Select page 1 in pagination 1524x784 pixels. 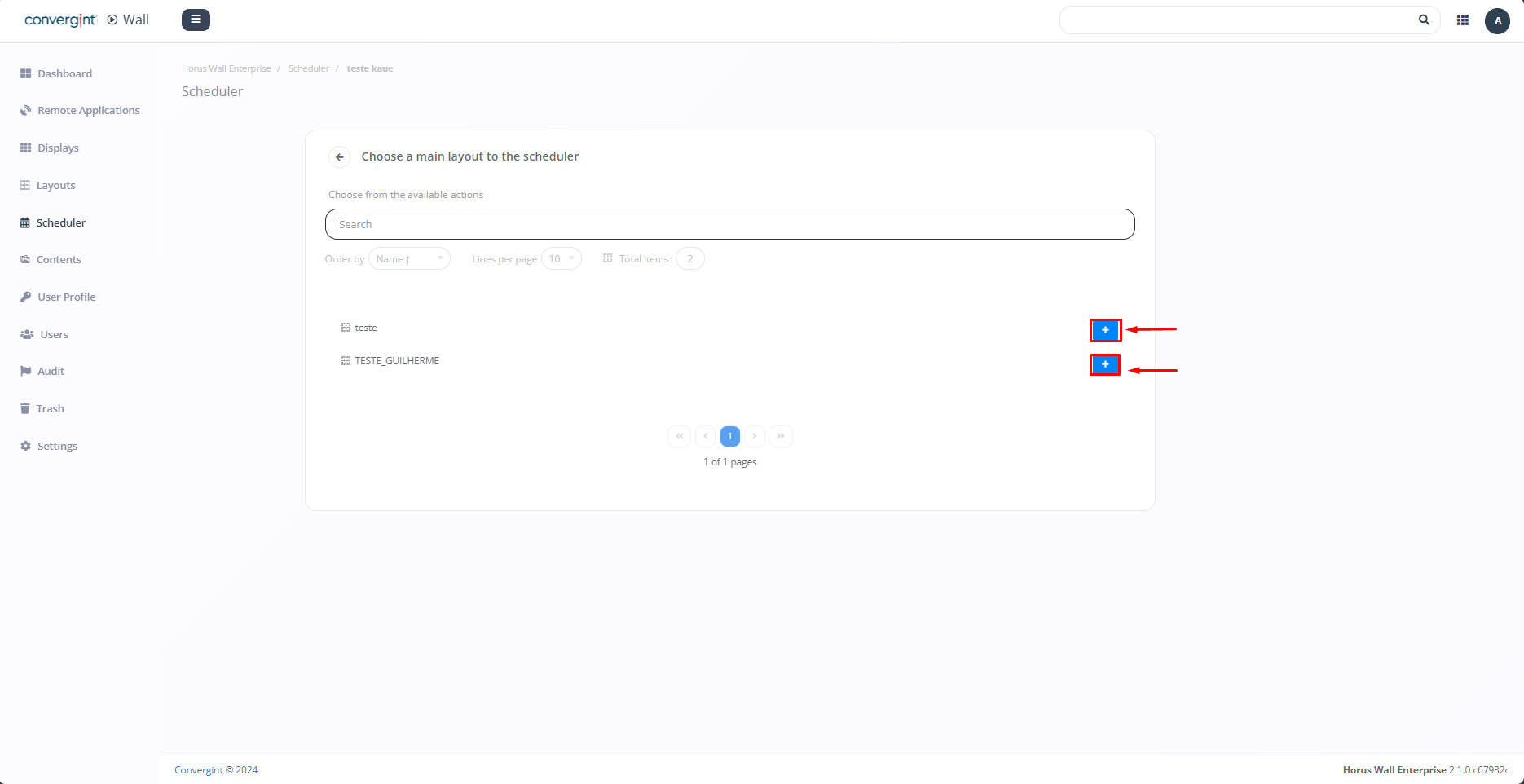point(729,436)
